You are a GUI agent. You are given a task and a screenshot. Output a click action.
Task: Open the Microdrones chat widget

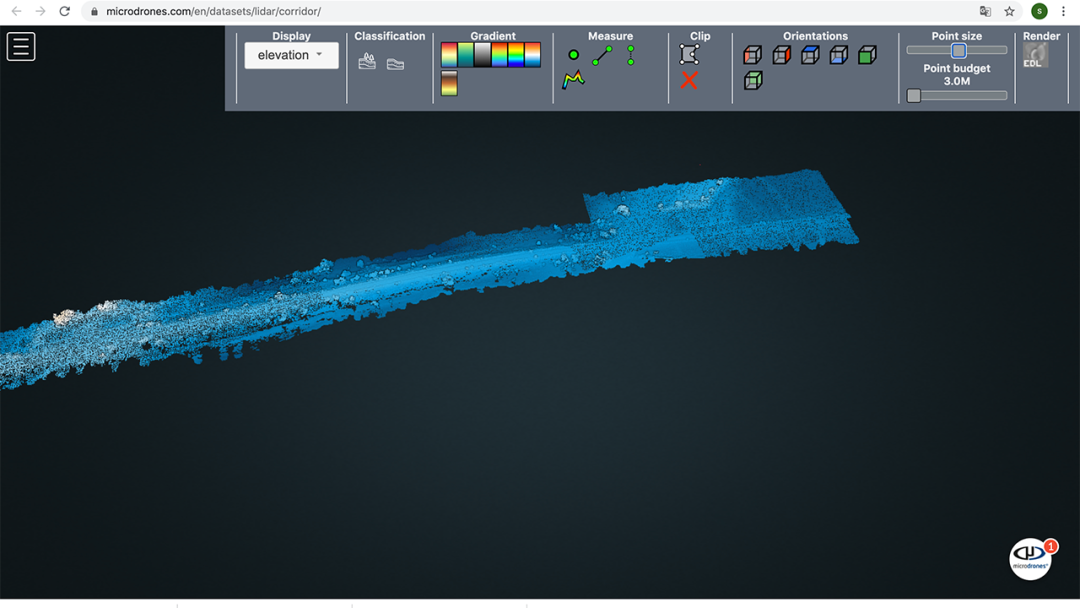(x=1030, y=559)
